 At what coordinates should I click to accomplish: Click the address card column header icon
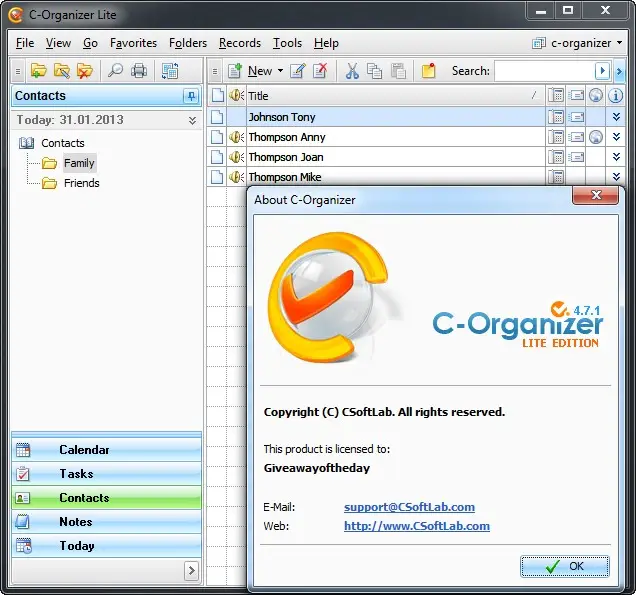pyautogui.click(x=576, y=96)
